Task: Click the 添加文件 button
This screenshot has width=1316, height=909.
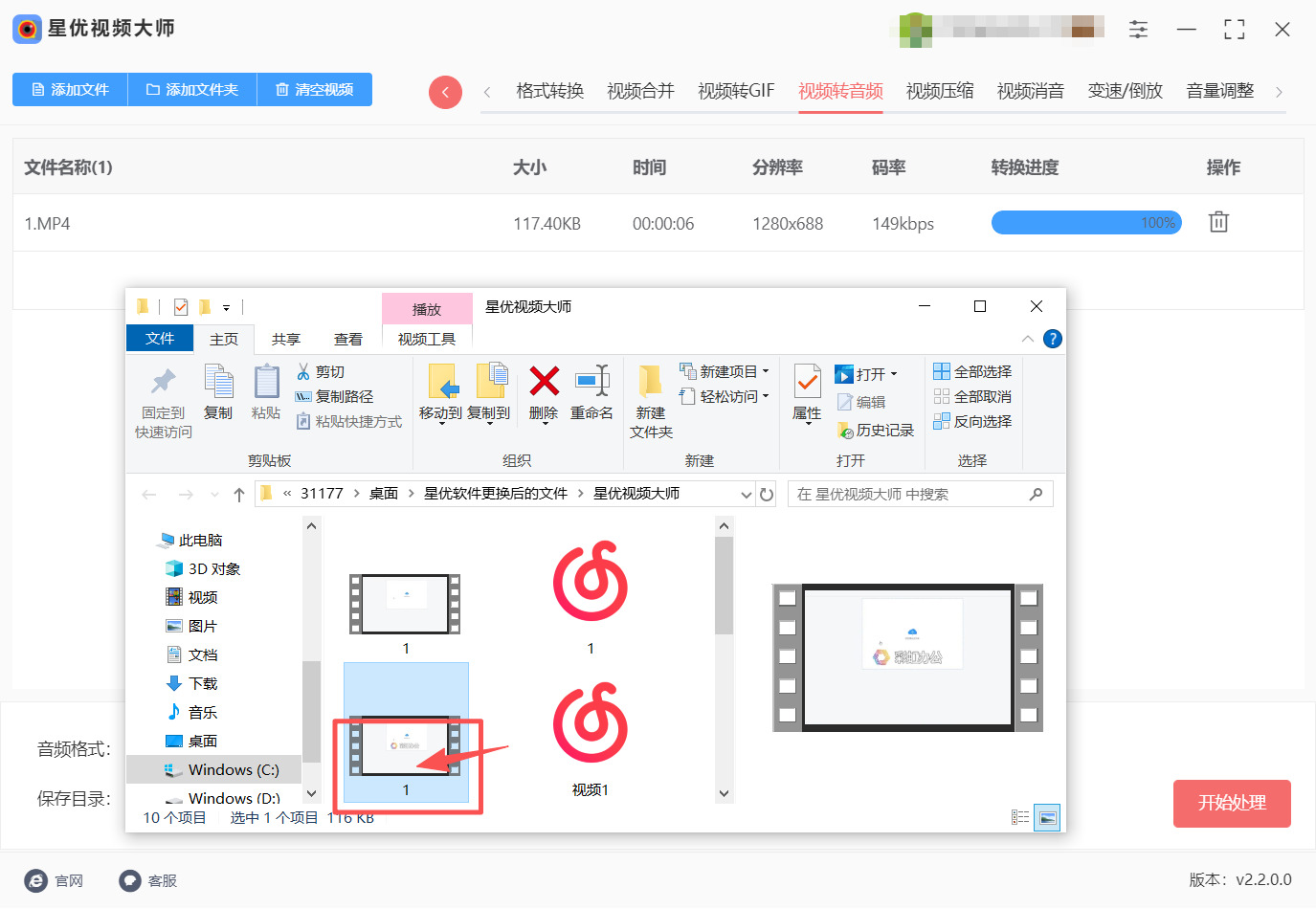Action: point(70,90)
